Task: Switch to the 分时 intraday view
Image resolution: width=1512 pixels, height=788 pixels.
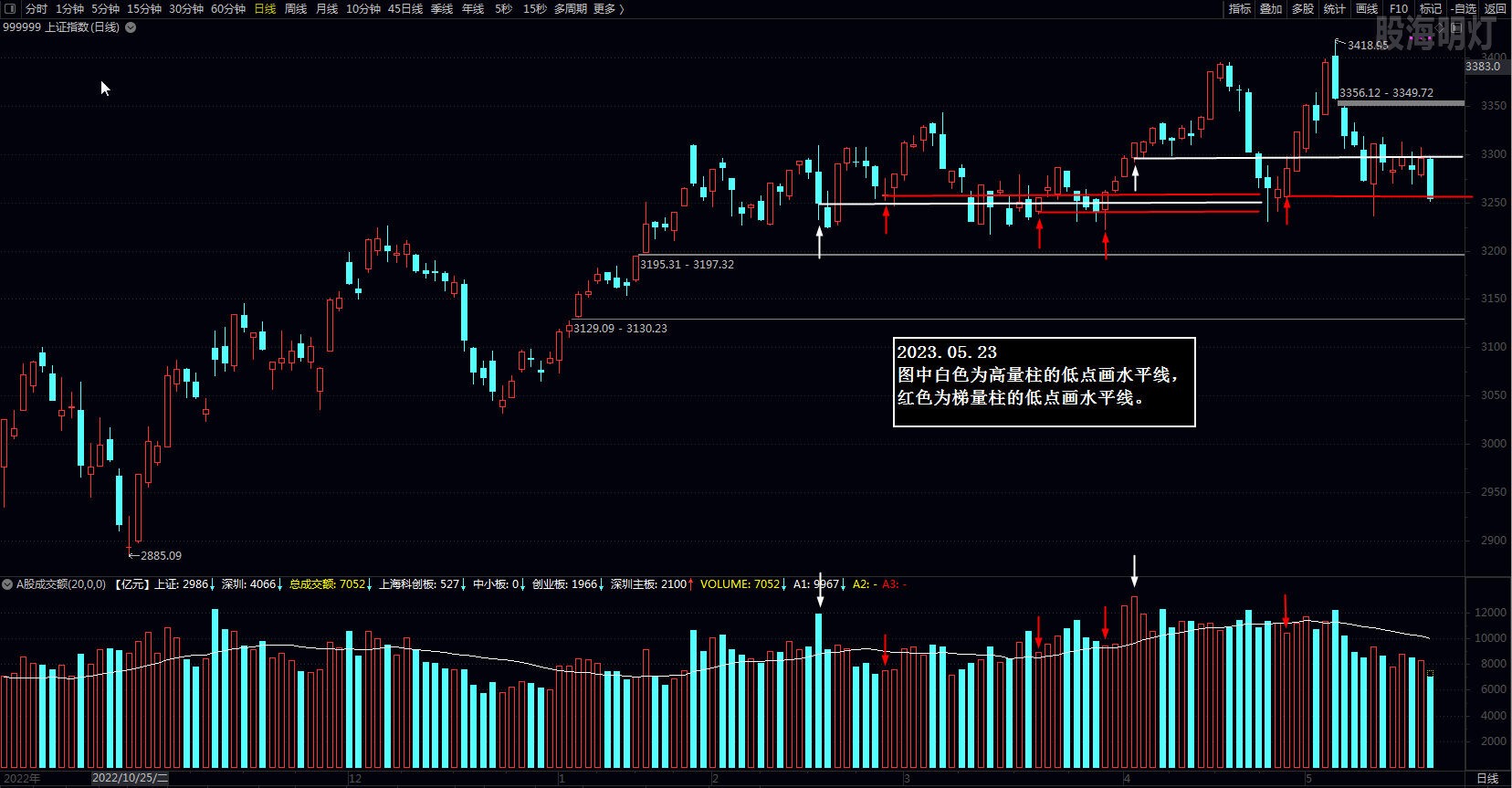Action: 37,8
